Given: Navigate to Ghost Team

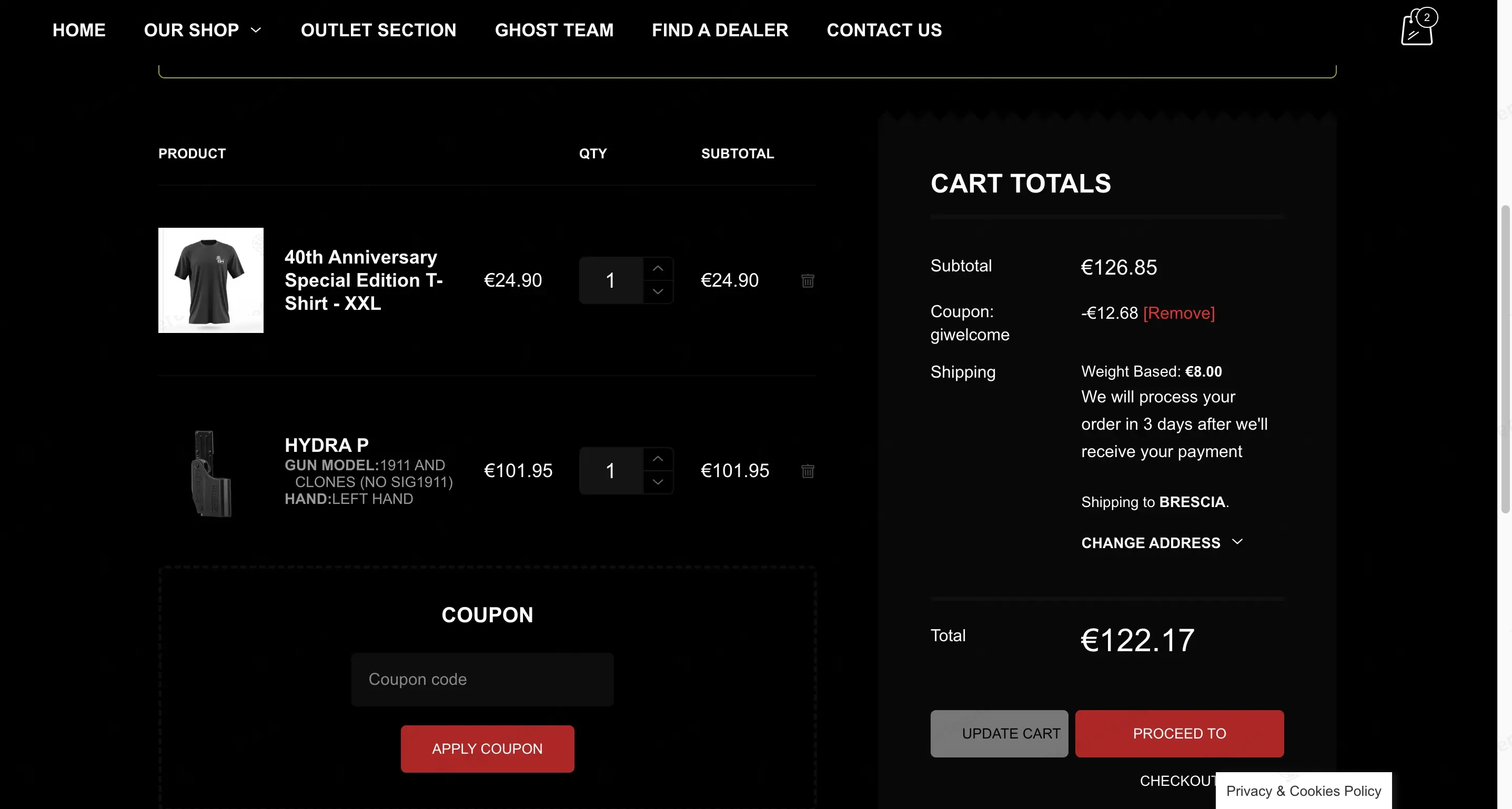Looking at the screenshot, I should click(554, 30).
